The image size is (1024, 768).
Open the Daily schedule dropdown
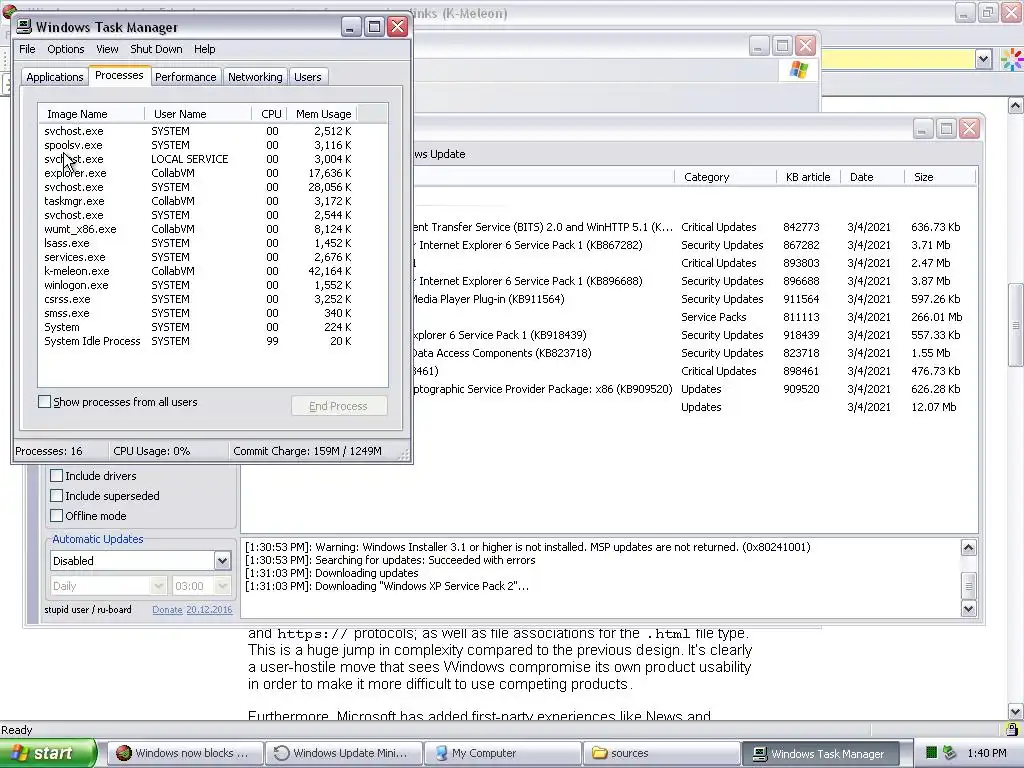coord(158,586)
